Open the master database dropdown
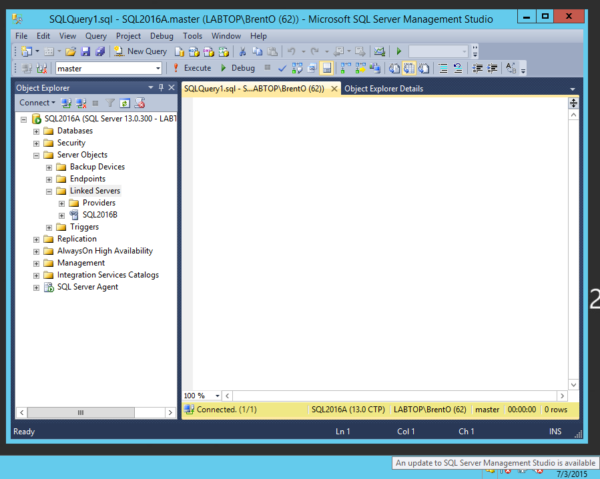This screenshot has width=600, height=479. click(157, 68)
